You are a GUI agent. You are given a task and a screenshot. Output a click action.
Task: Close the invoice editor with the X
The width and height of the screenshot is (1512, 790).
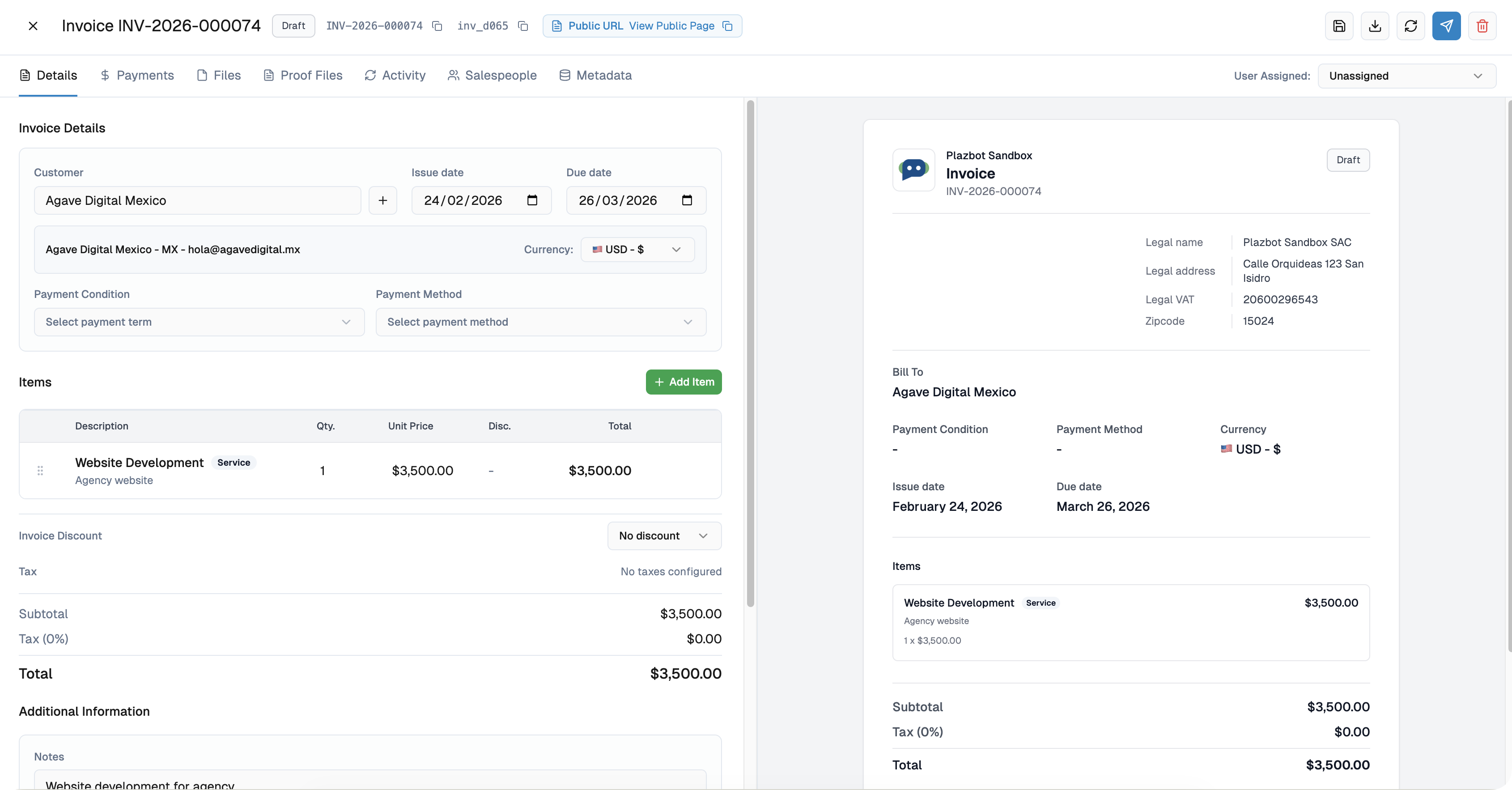point(33,26)
